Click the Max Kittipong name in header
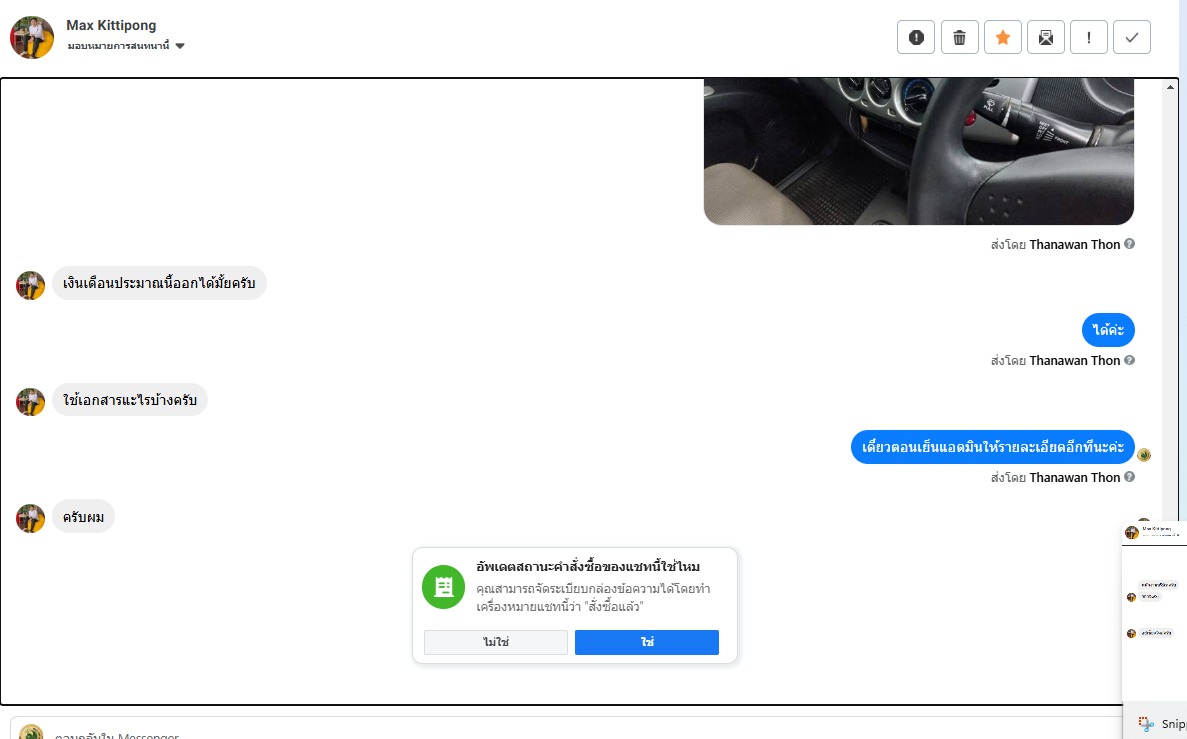The height and width of the screenshot is (739, 1187). [x=111, y=25]
